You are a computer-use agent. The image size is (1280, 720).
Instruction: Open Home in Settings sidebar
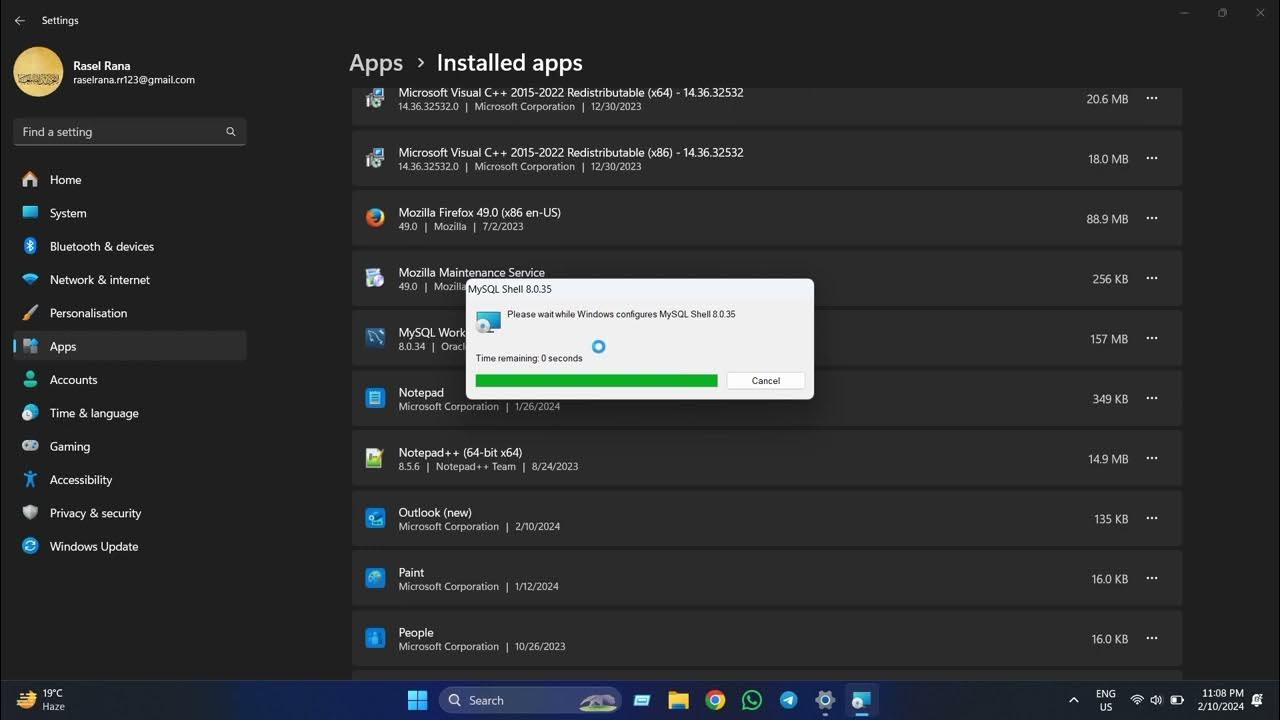(130, 180)
